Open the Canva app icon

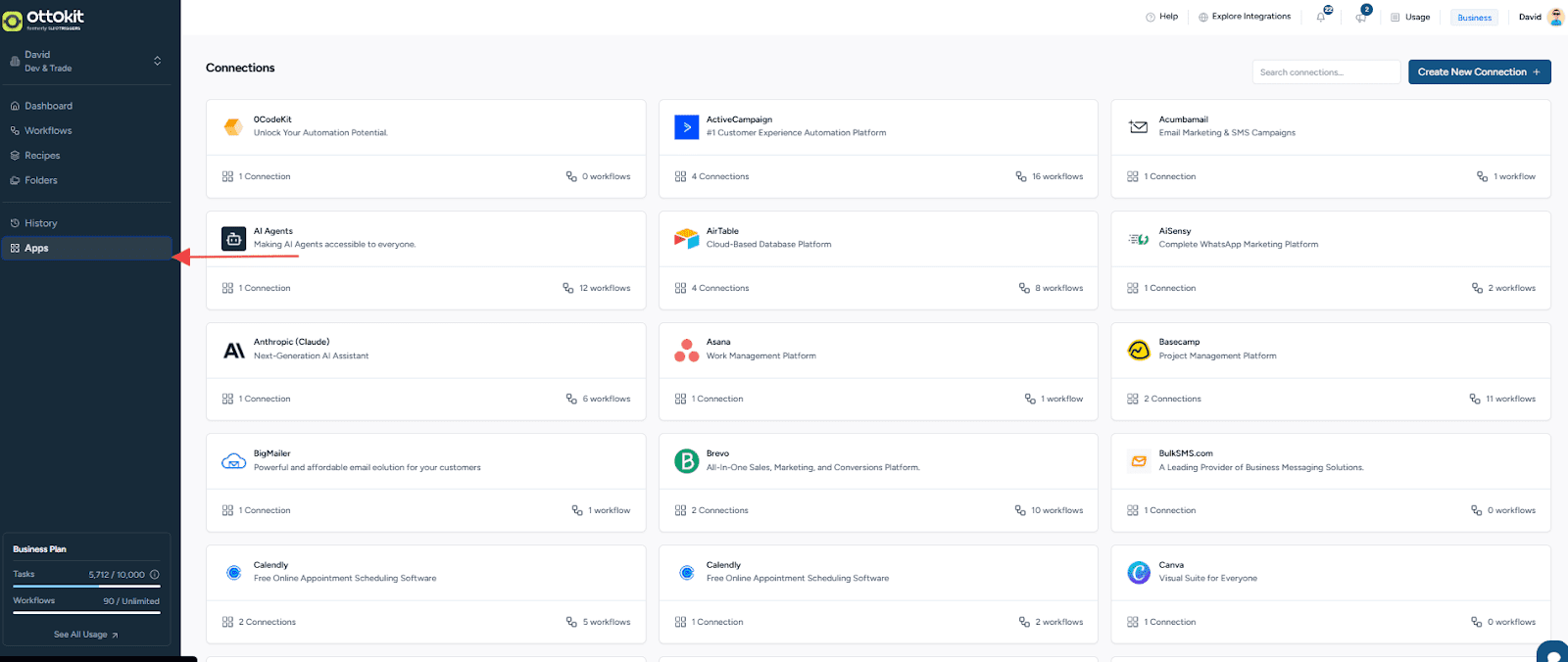tap(1138, 573)
